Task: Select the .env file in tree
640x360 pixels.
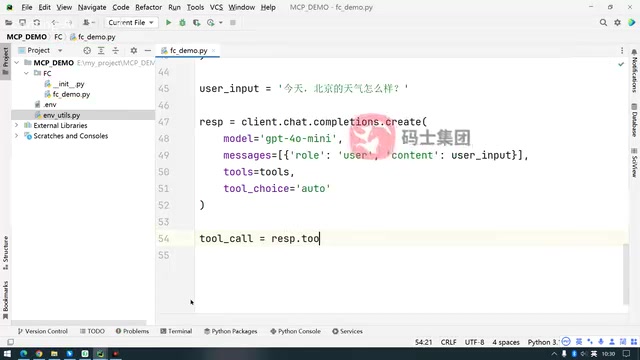Action: point(50,104)
